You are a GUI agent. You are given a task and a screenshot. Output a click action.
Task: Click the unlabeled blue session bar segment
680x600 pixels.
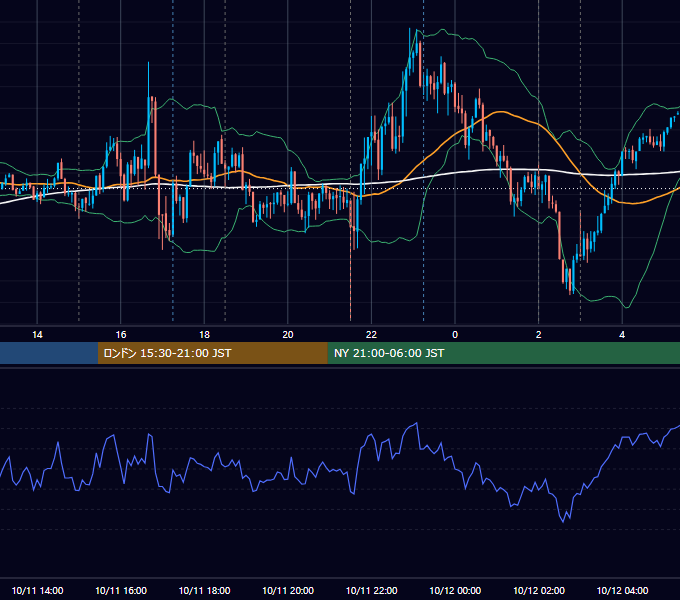tap(49, 353)
